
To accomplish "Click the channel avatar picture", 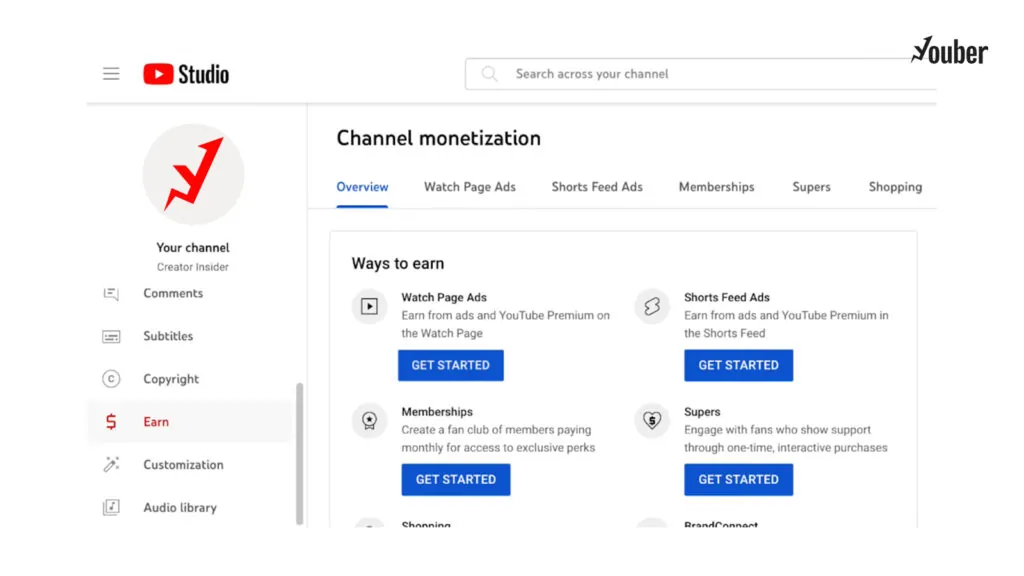I will coord(193,174).
